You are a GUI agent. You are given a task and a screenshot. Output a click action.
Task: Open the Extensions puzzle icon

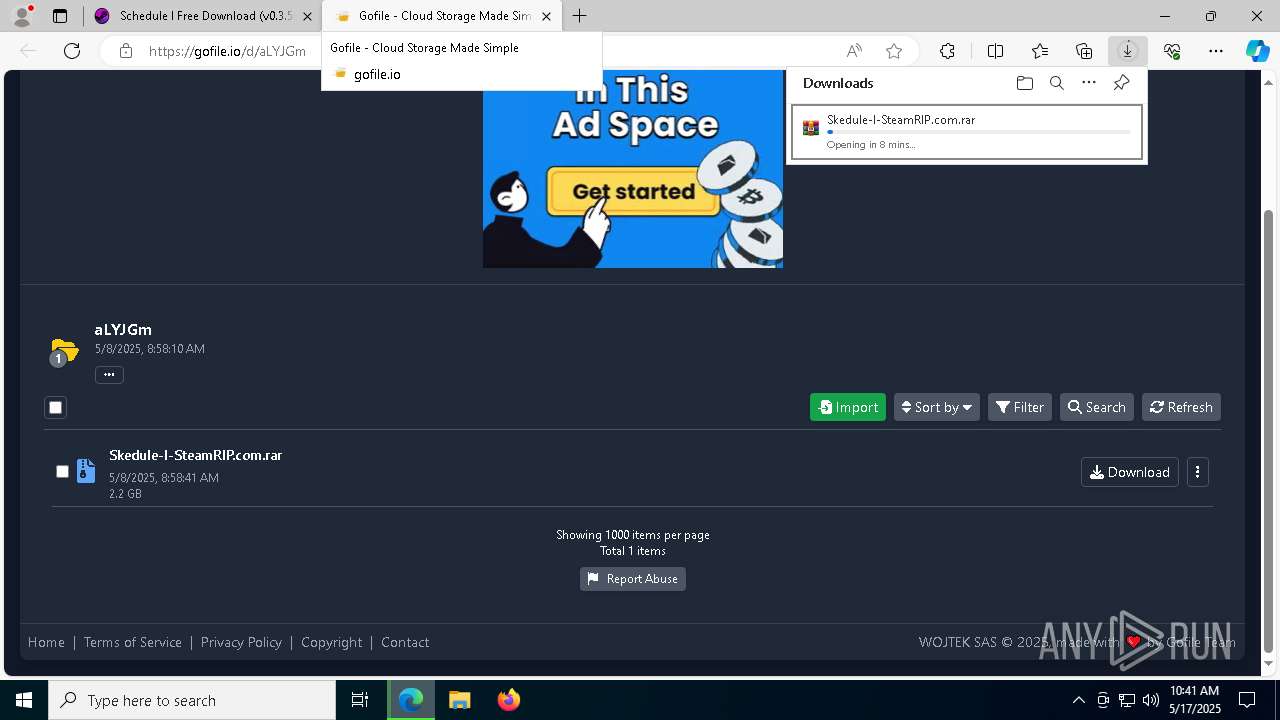[x=947, y=51]
